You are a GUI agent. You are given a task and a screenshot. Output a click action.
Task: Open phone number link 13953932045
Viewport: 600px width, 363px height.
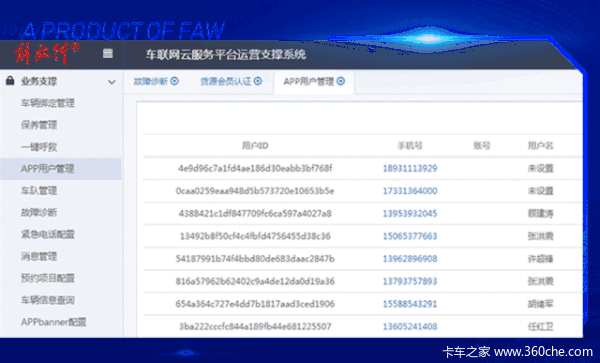click(x=410, y=213)
